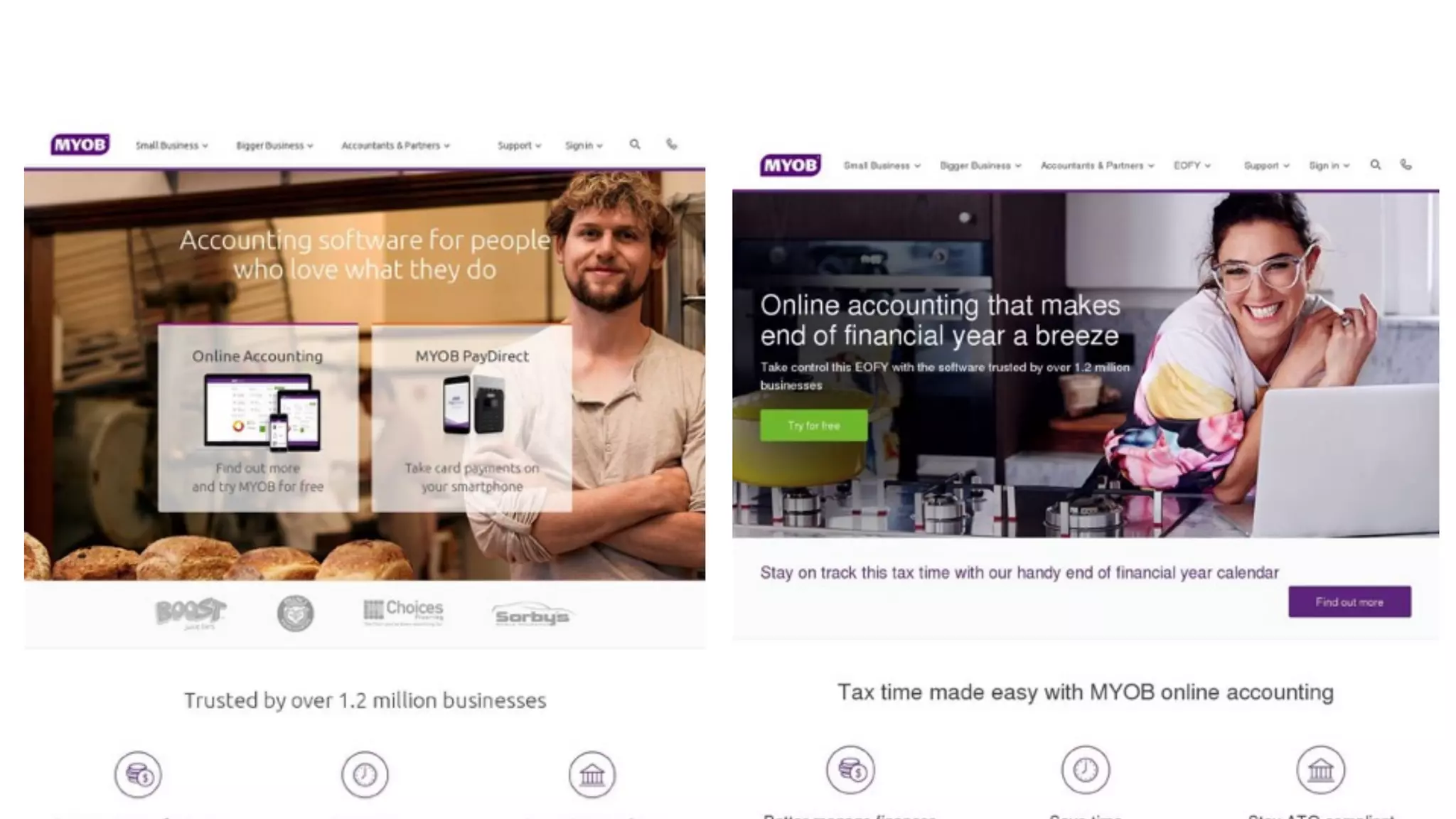Click the coins finance icon on right page
The image size is (1456, 819).
[x=850, y=770]
